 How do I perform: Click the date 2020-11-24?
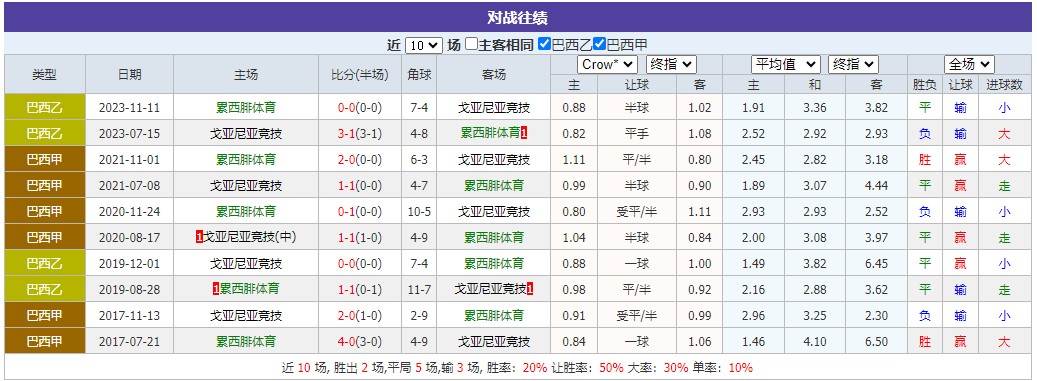click(130, 212)
